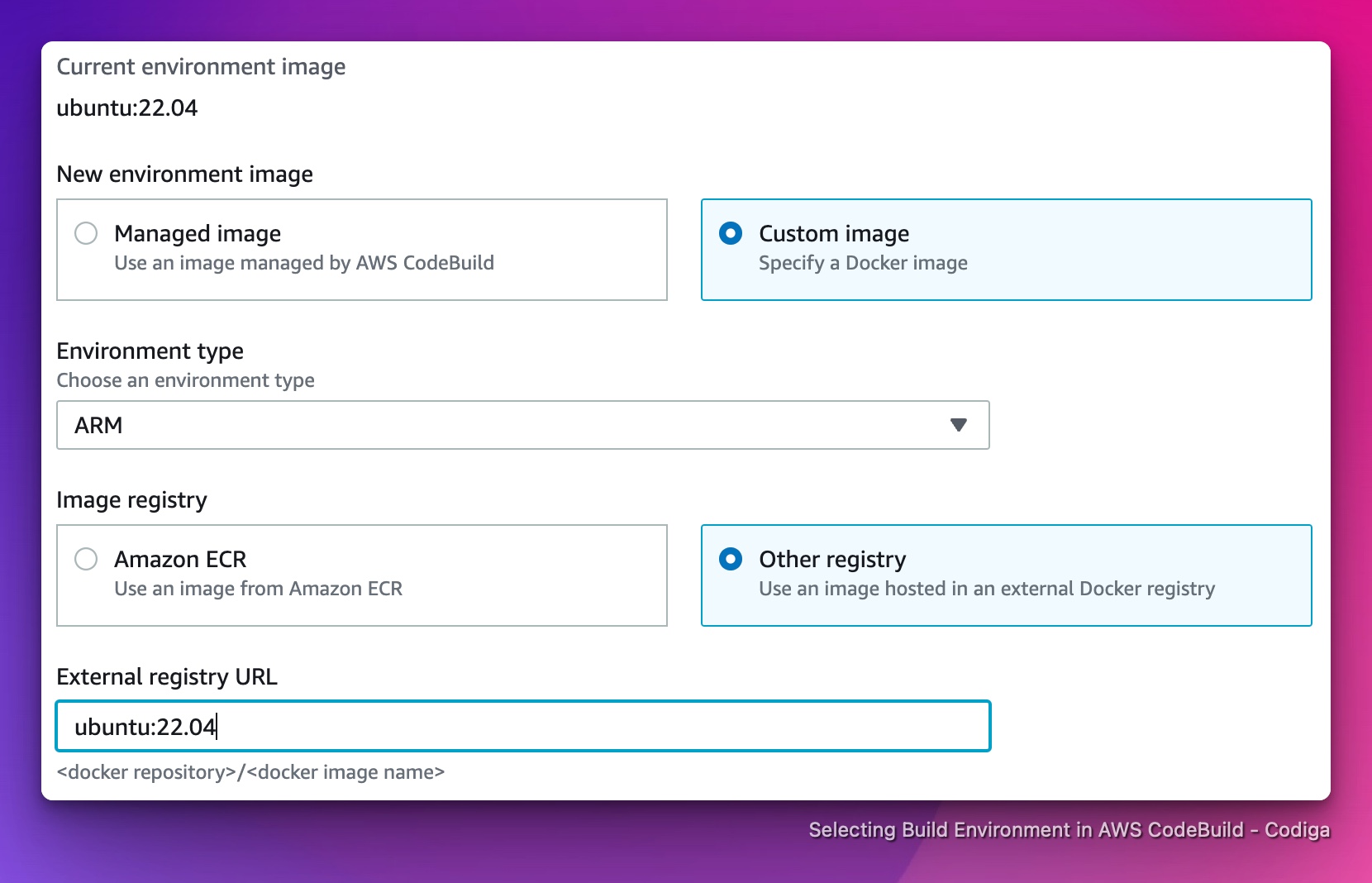The width and height of the screenshot is (1372, 883).
Task: Select the Custom image radio button
Action: coord(731,233)
